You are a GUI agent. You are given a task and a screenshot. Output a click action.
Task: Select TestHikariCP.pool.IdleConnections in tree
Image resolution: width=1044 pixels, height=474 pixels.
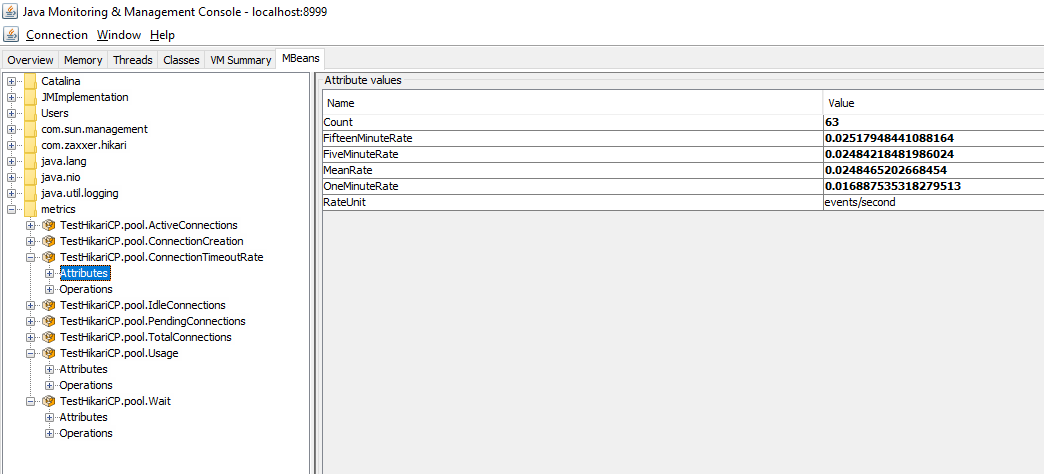tap(142, 305)
